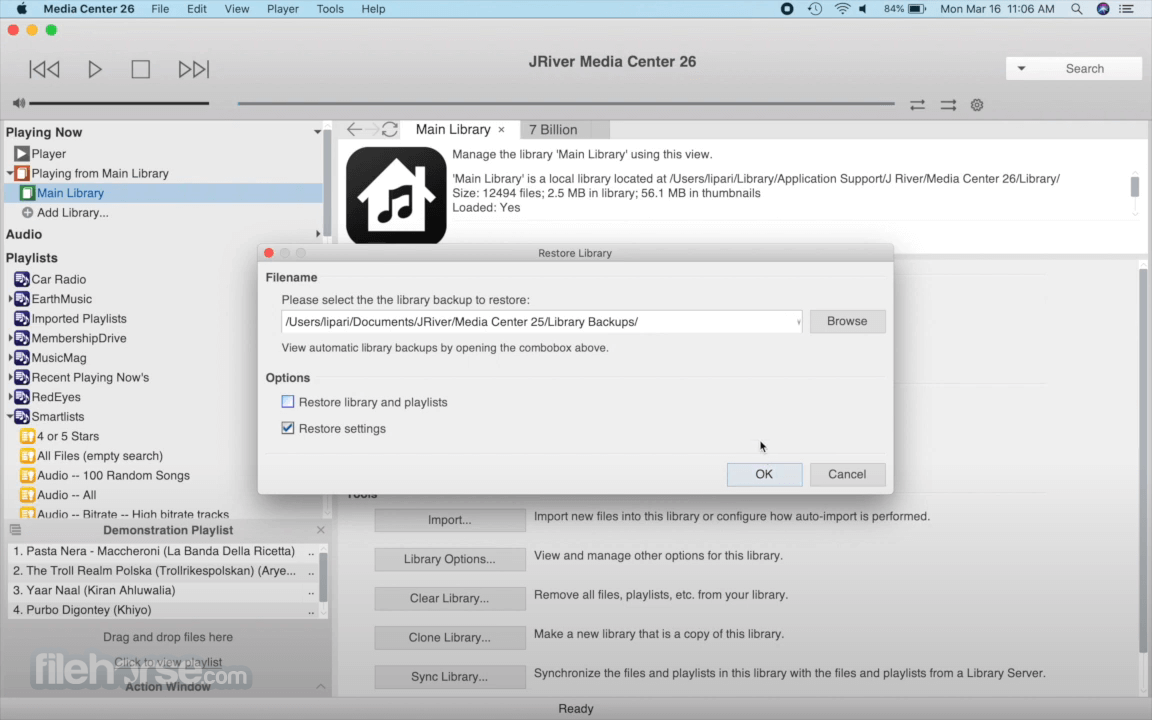The height and width of the screenshot is (720, 1152).
Task: Navigate back with left arrow
Action: point(354,129)
